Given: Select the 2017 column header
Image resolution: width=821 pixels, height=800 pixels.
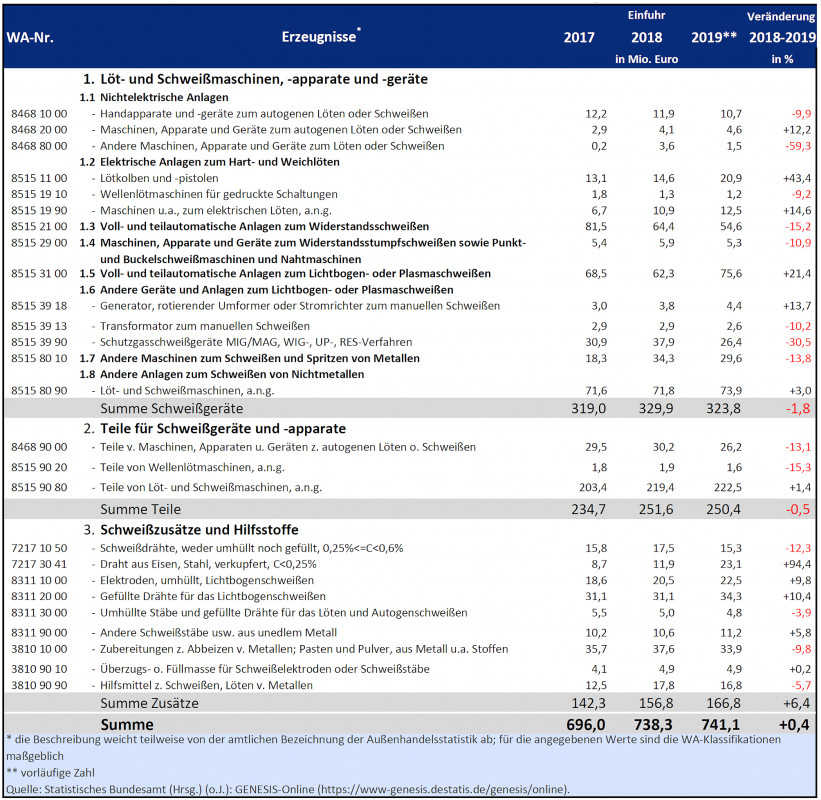Looking at the screenshot, I should 579,38.
